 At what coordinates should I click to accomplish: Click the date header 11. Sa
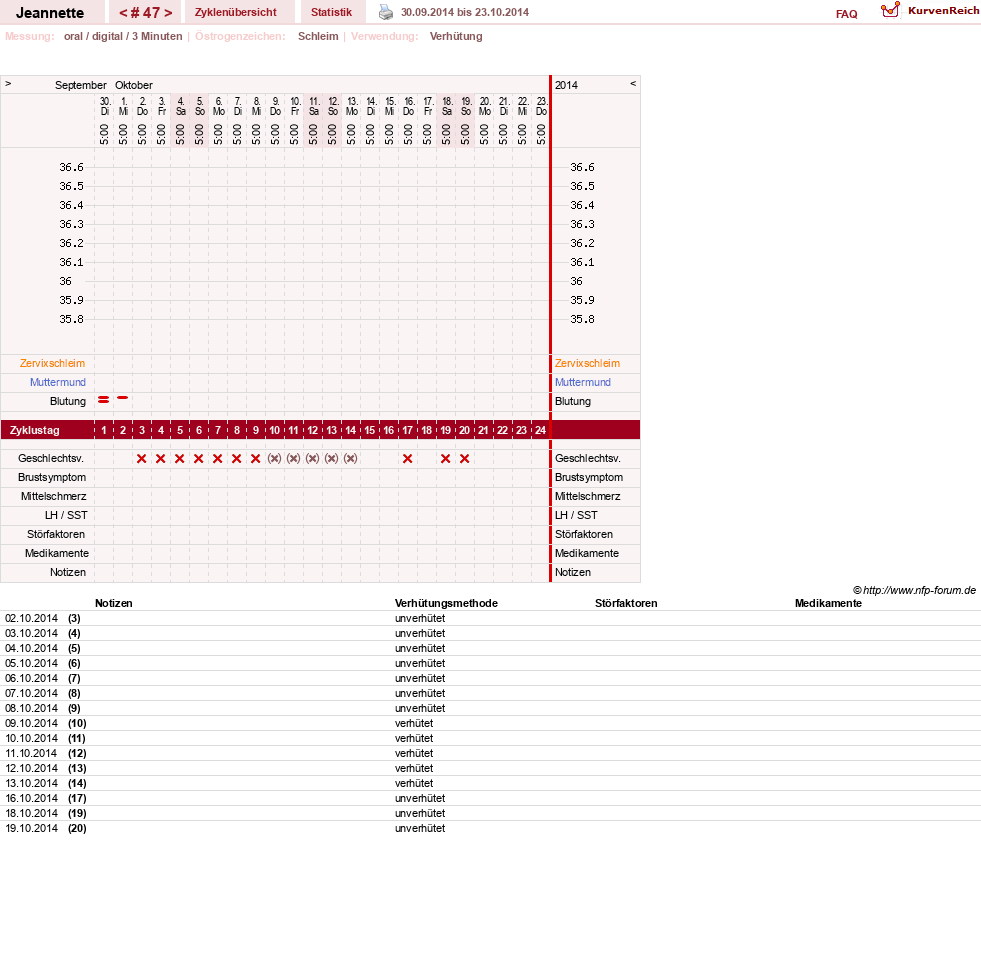(x=314, y=106)
